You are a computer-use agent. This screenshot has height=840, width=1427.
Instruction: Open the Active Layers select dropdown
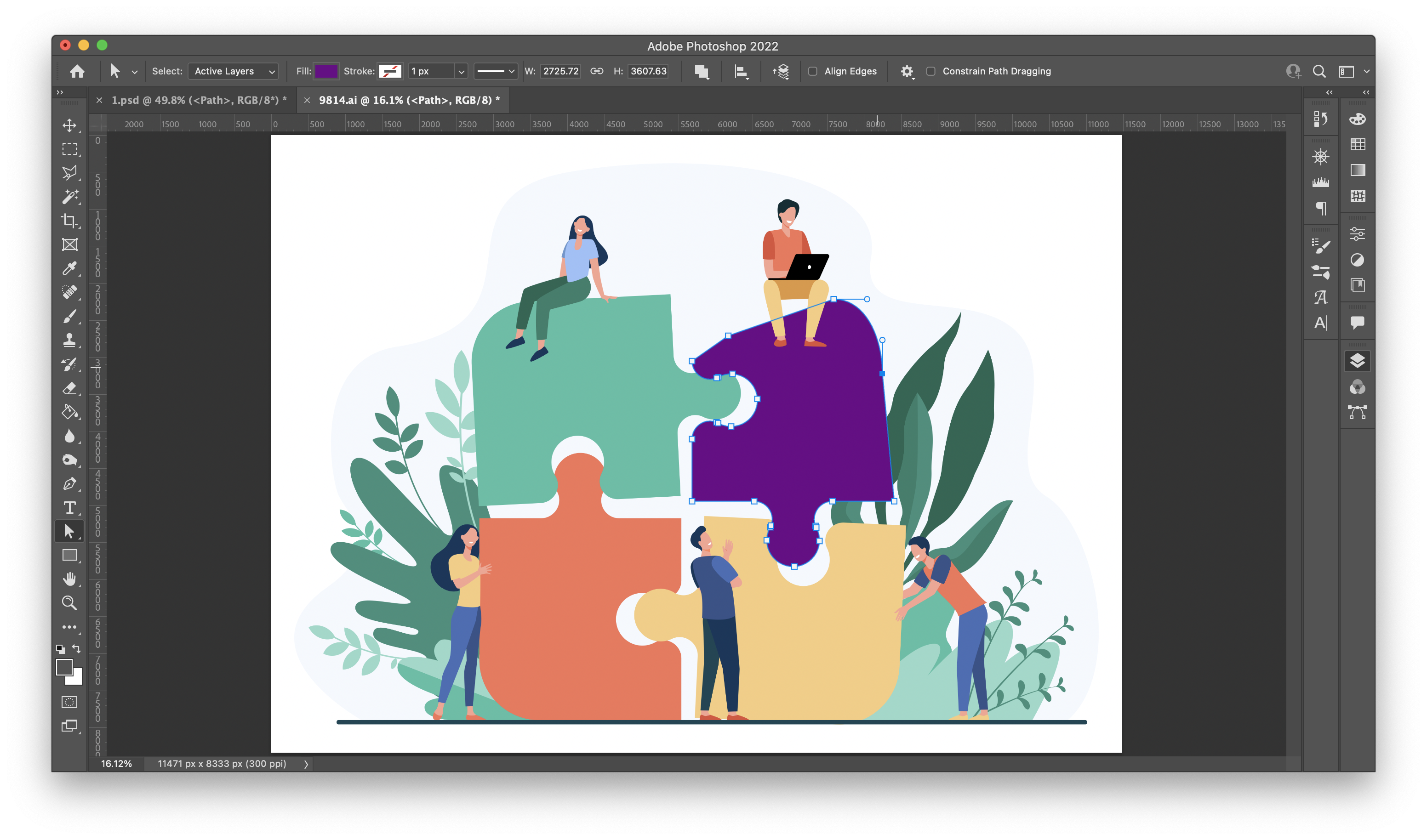[x=233, y=71]
